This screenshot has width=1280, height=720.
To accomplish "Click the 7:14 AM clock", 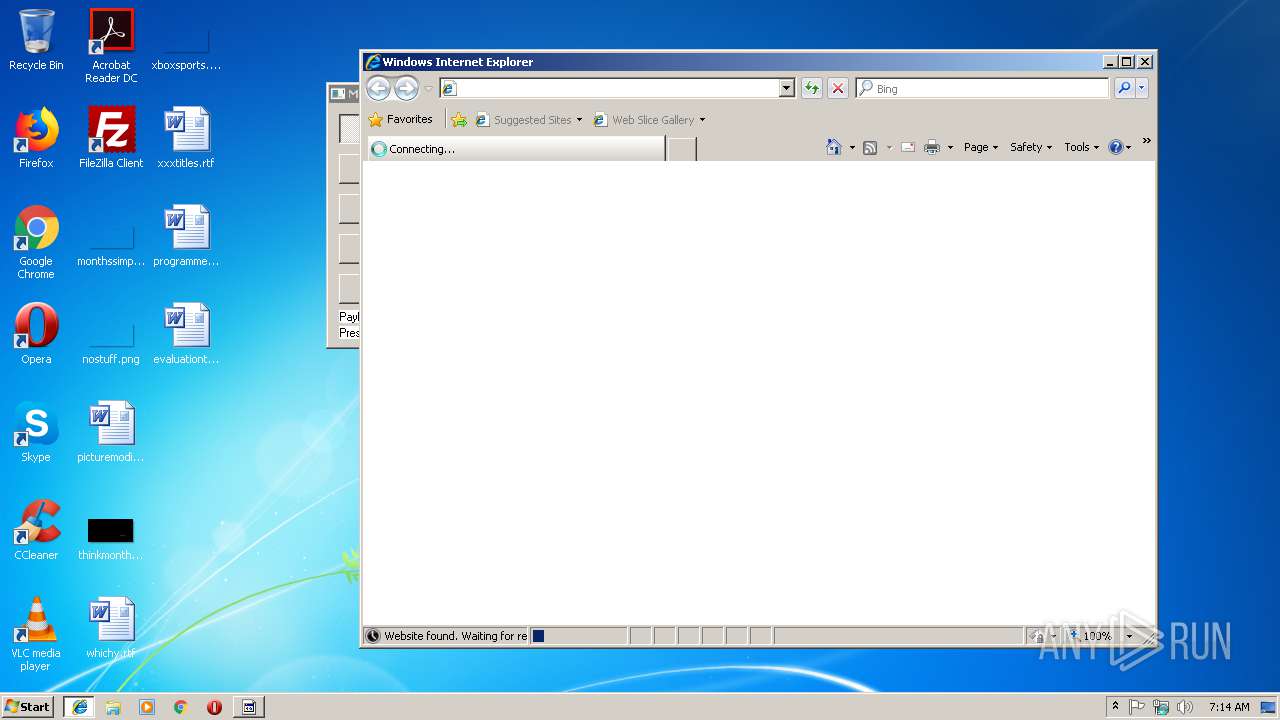I will click(1229, 707).
